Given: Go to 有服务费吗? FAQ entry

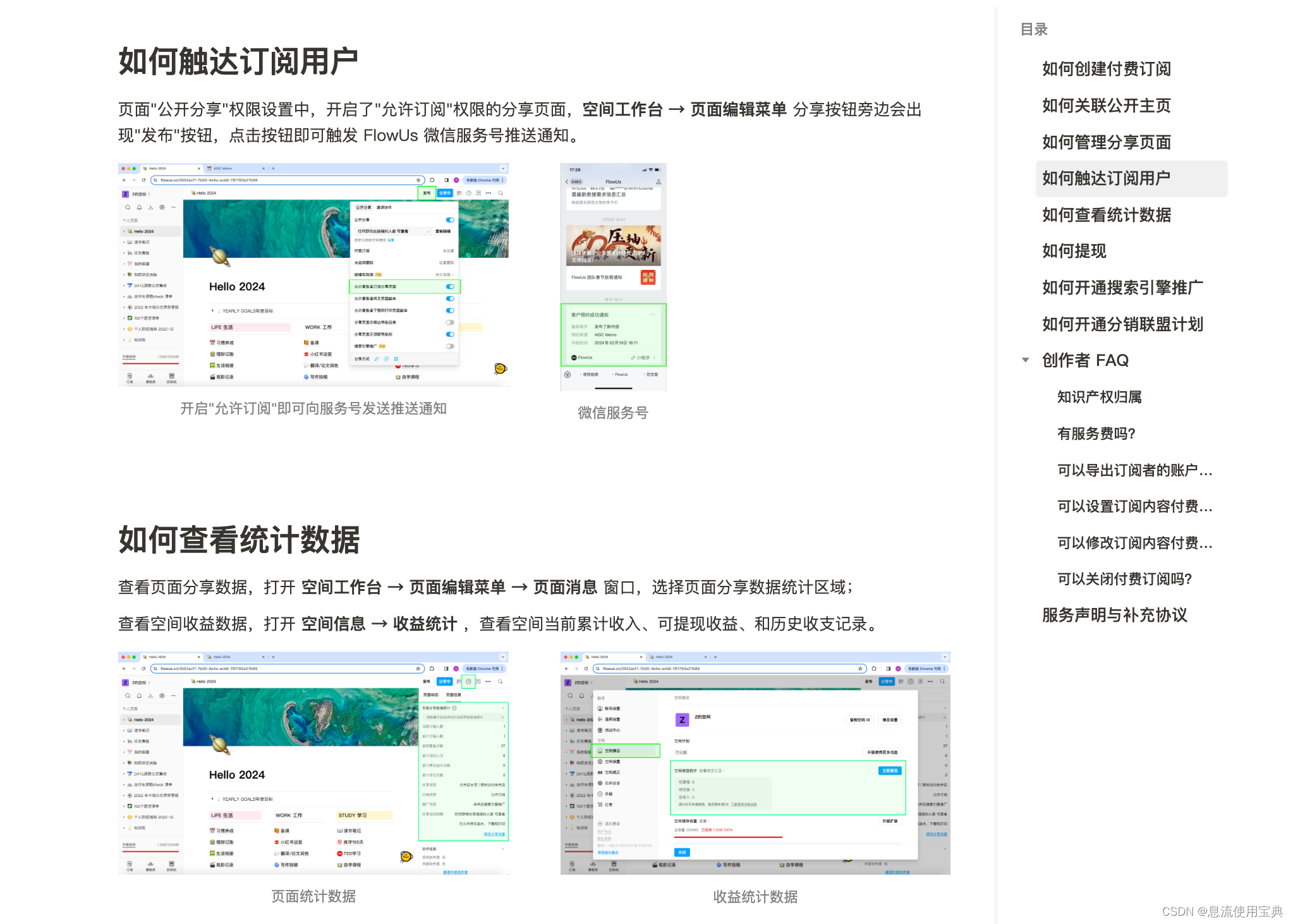Looking at the screenshot, I should pos(1096,434).
